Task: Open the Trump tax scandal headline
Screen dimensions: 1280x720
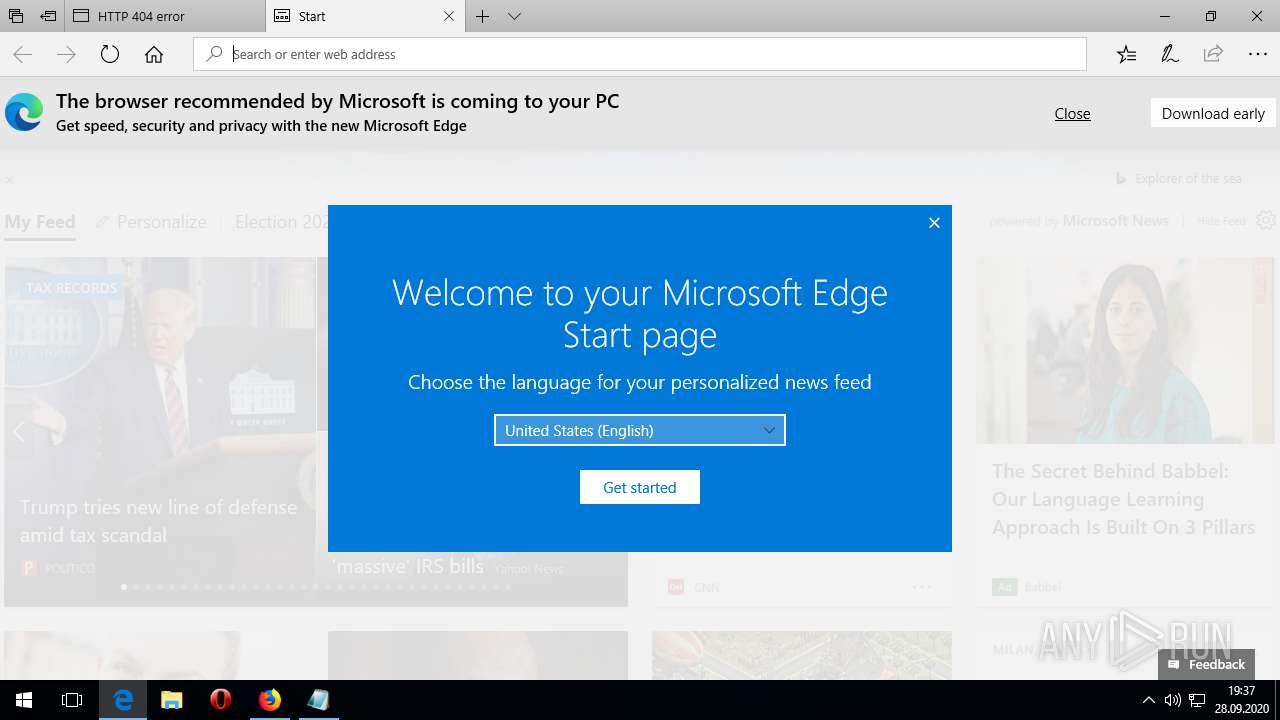Action: point(158,521)
